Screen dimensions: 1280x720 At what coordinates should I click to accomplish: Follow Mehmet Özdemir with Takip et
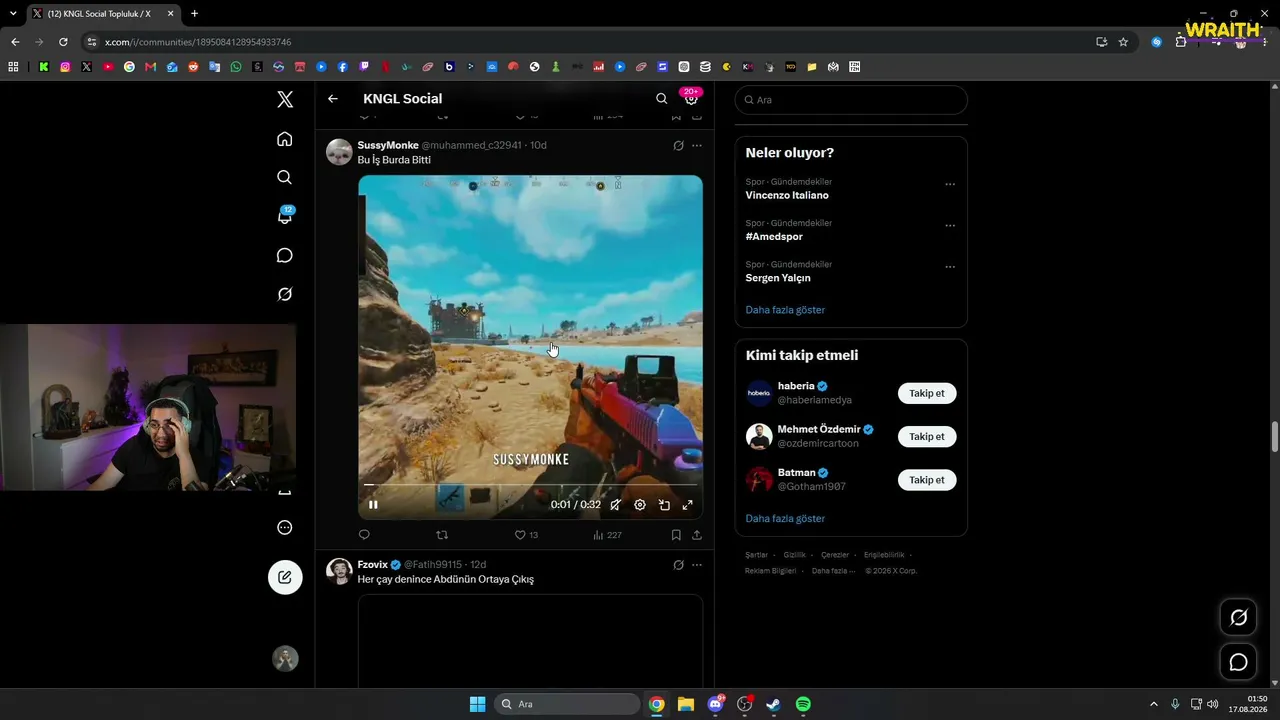coord(927,436)
